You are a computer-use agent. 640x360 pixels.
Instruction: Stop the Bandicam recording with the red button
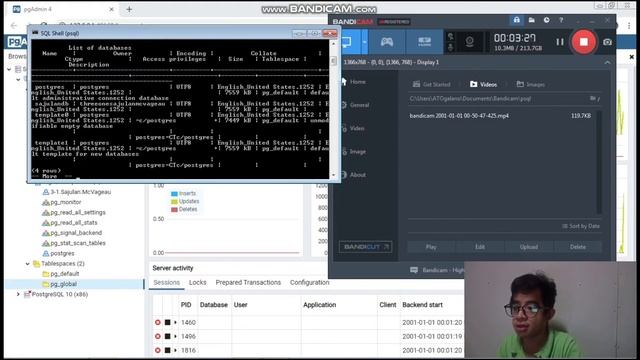(584, 42)
